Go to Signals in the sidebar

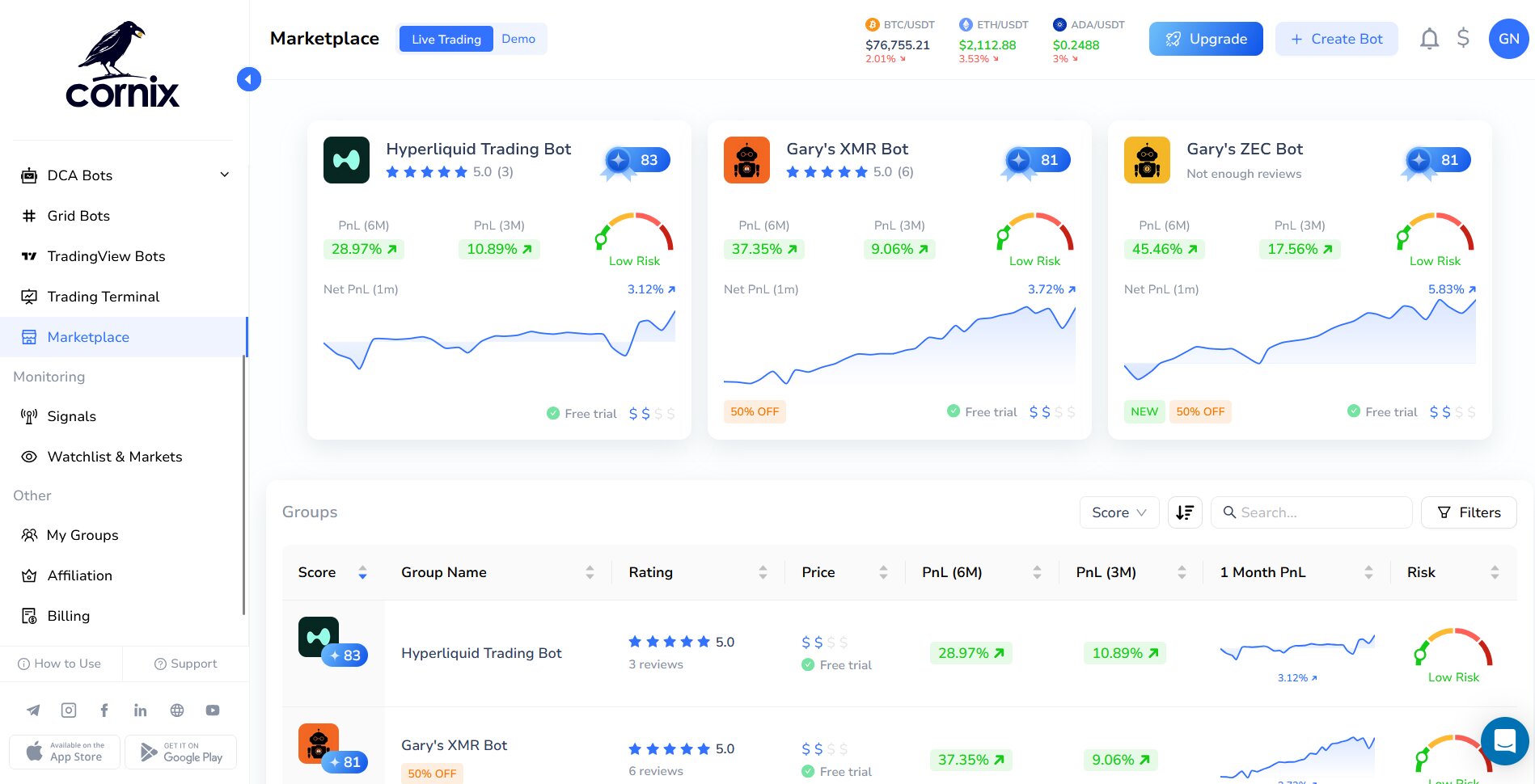71,416
